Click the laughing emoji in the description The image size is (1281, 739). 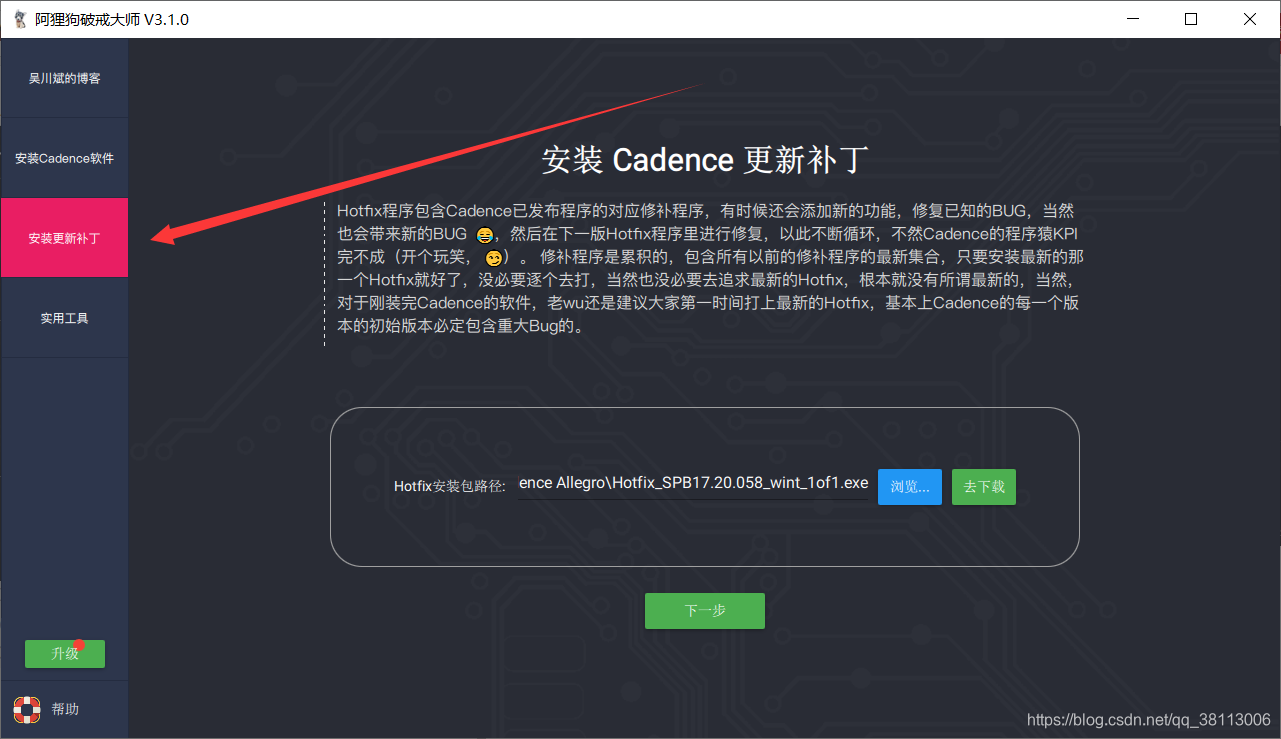(x=485, y=235)
